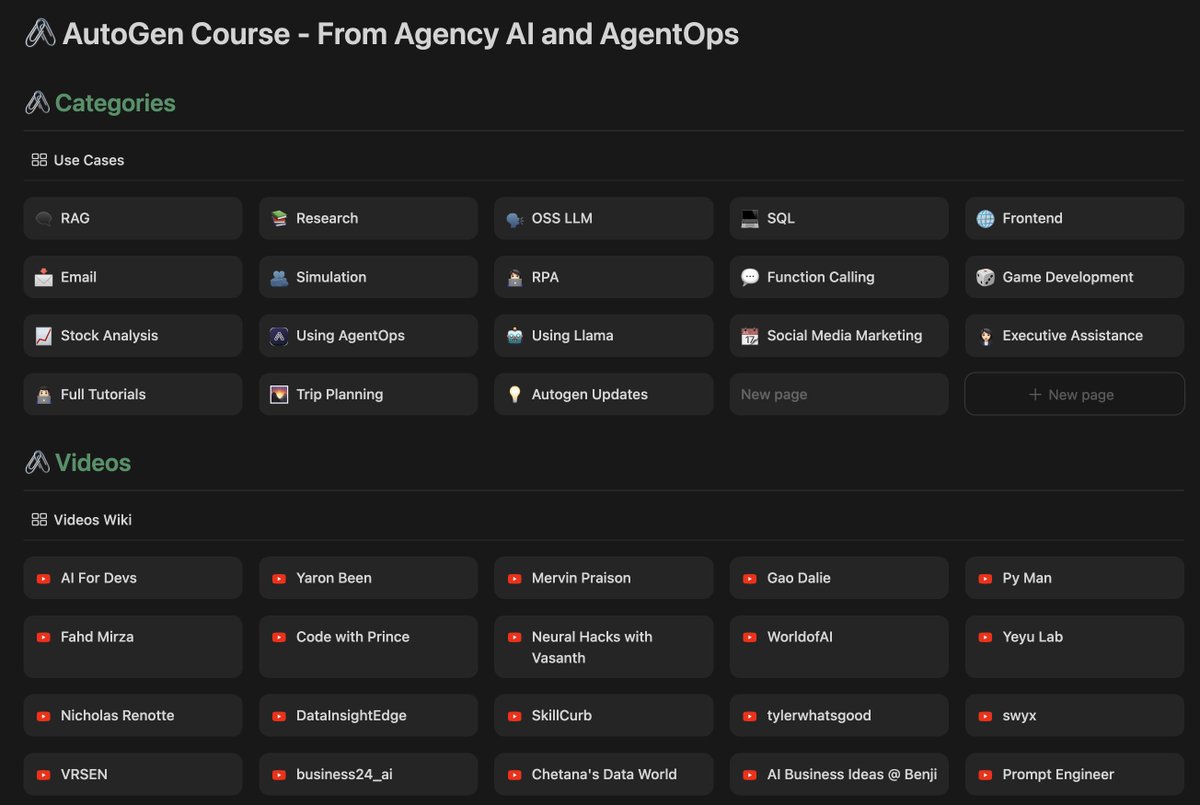Screen dimensions: 1200x805
Task: Open the DataInsightEdge card
Action: click(x=368, y=715)
